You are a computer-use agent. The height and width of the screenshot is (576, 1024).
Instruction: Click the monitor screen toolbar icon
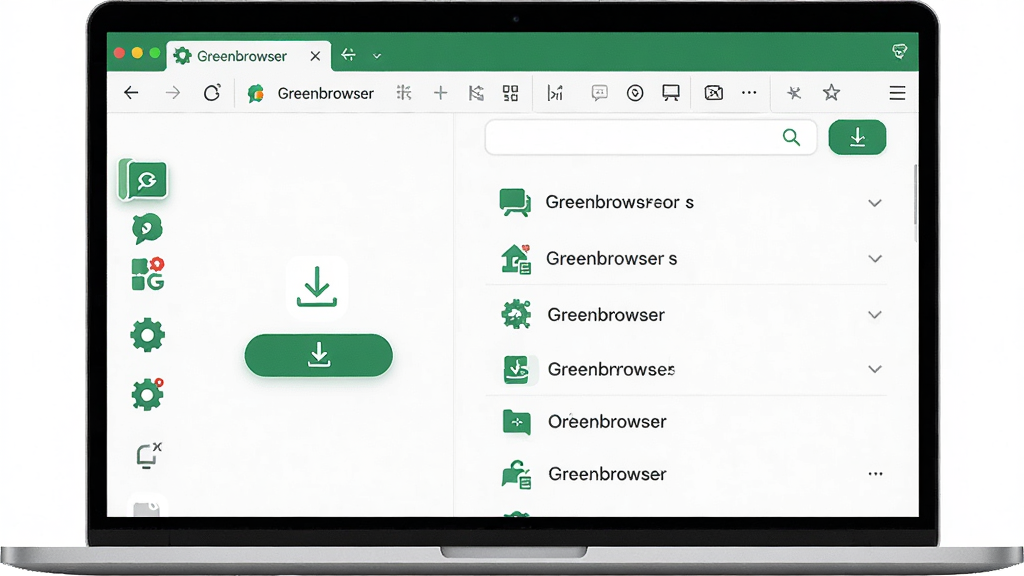[671, 93]
